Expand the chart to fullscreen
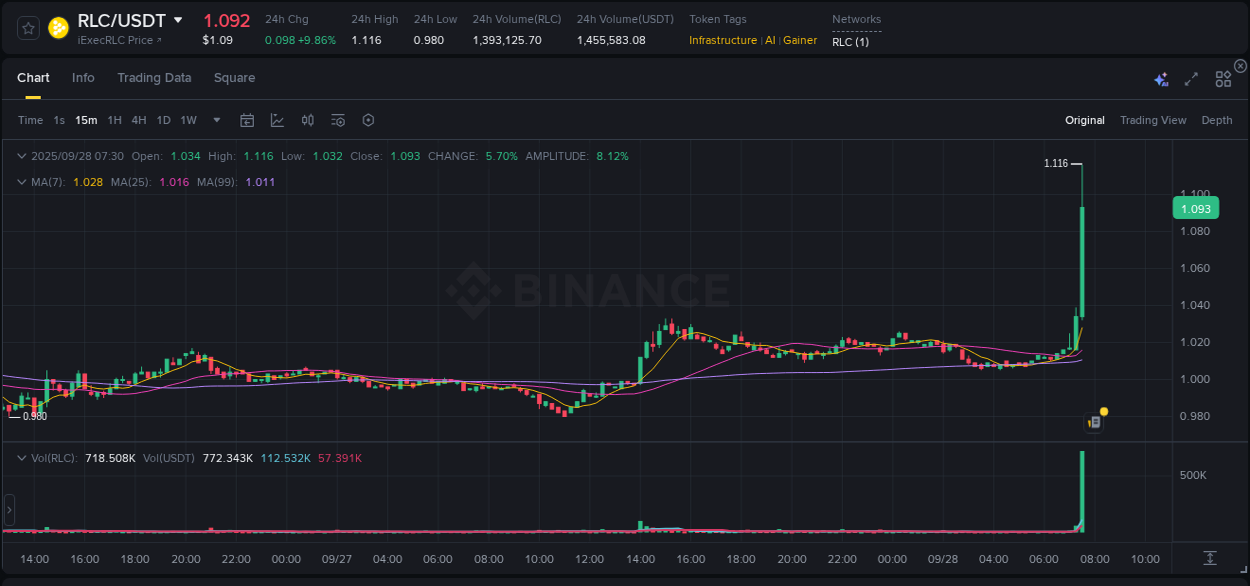The image size is (1250, 586). pyautogui.click(x=1190, y=79)
